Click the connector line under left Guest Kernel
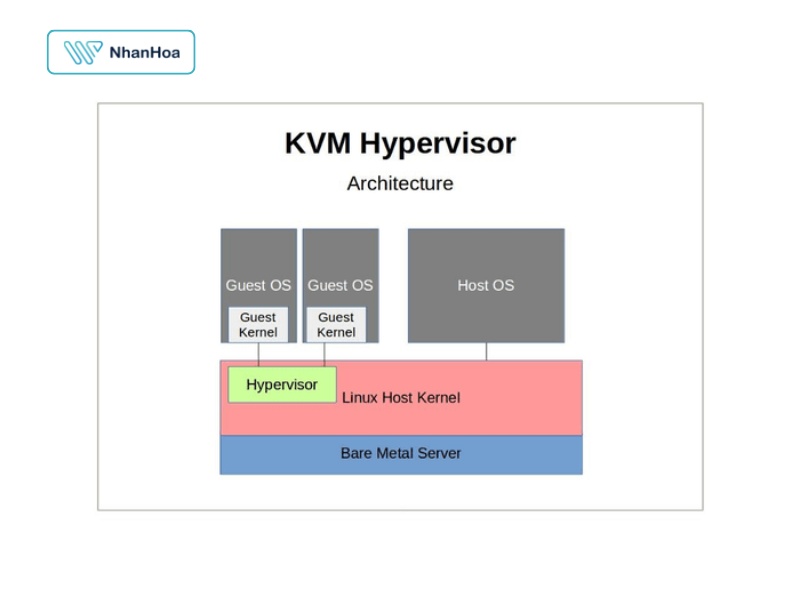Image resolution: width=800 pixels, height=600 pixels. coord(259,354)
